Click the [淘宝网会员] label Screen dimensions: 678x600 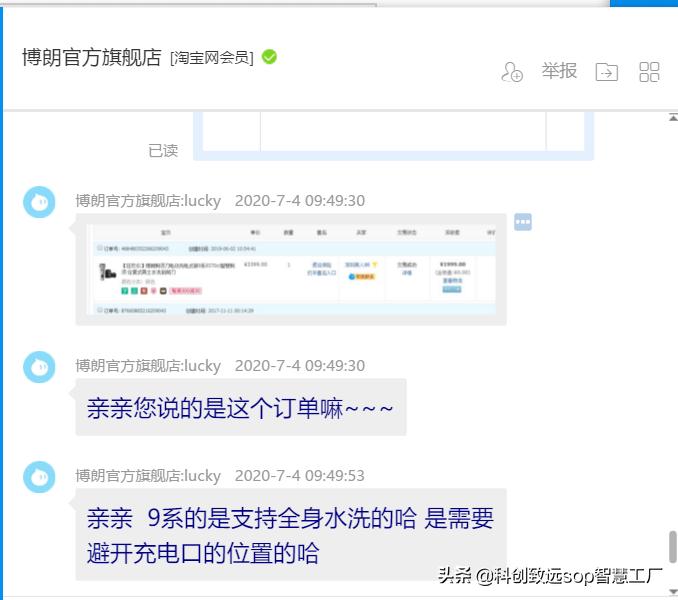pyautogui.click(x=212, y=58)
